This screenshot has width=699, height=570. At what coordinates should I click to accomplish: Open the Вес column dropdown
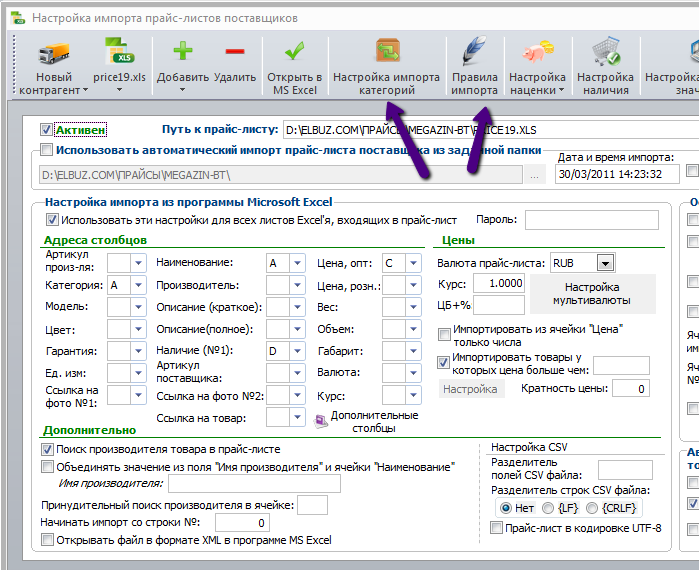pyautogui.click(x=413, y=307)
